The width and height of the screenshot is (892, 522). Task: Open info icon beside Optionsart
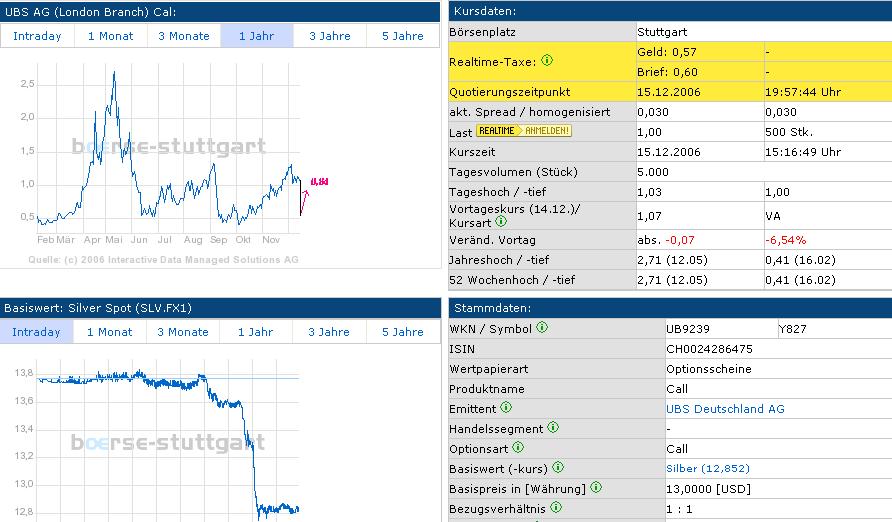pos(518,447)
